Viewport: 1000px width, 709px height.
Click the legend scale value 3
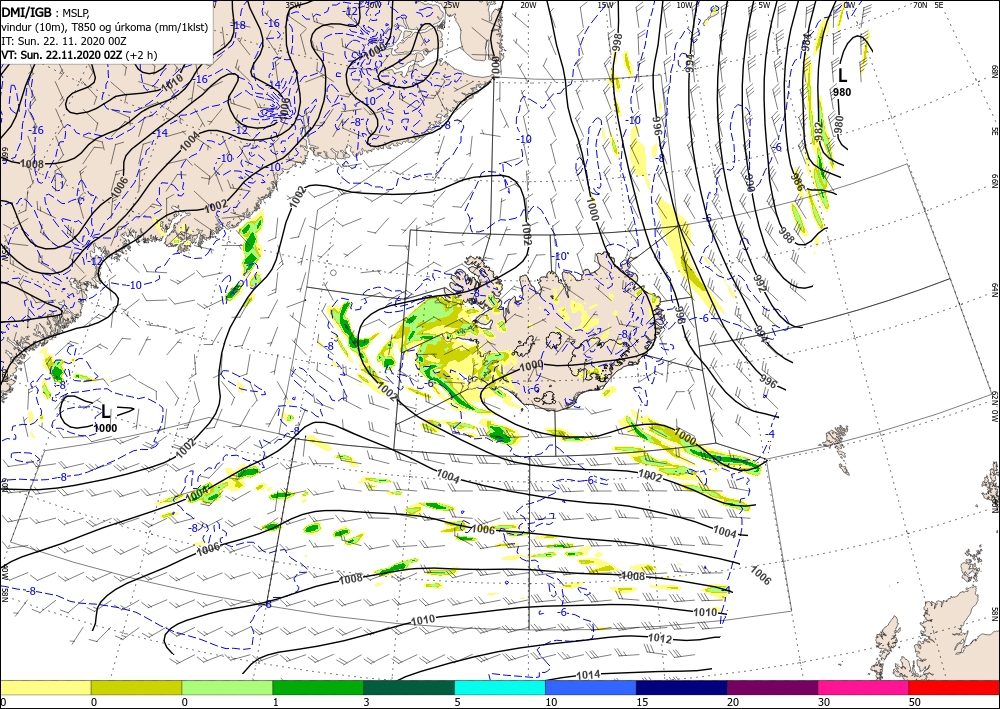pyautogui.click(x=366, y=702)
